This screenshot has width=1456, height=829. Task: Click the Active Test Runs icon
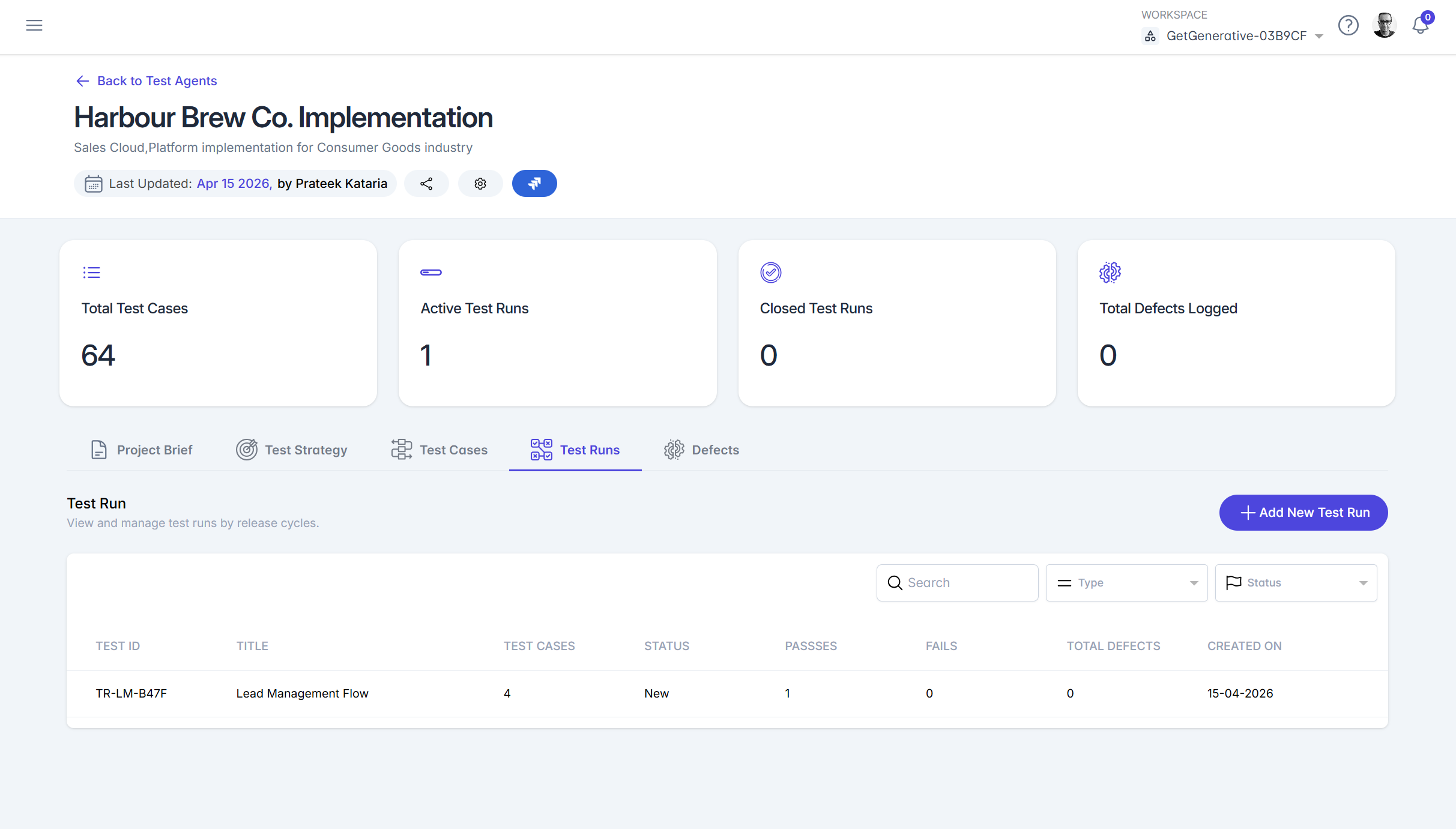click(430, 273)
